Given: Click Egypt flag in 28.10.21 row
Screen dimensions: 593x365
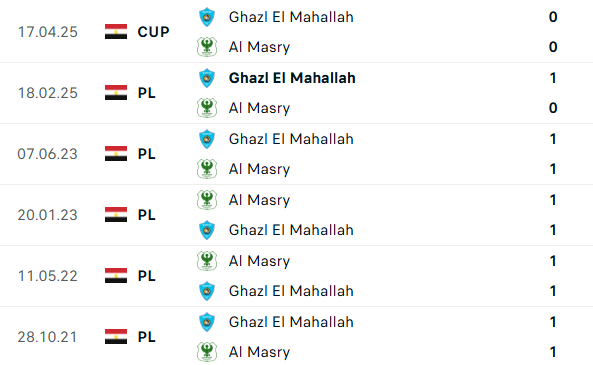Looking at the screenshot, I should tap(116, 337).
